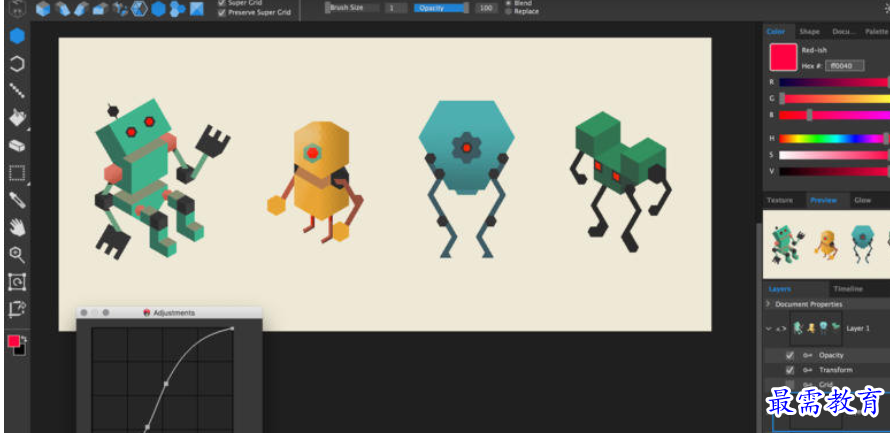This screenshot has width=890, height=433.
Task: Select the paint bucket fill tool
Action: point(17,118)
